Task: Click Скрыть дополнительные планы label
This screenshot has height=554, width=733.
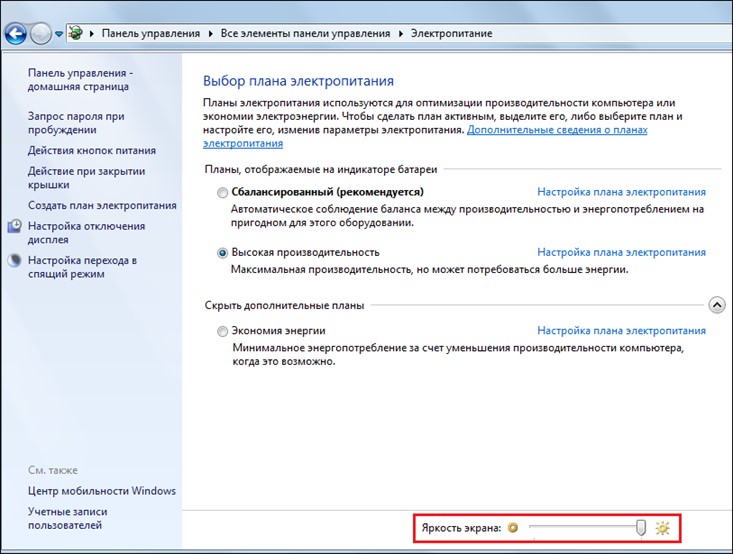Action: (284, 306)
